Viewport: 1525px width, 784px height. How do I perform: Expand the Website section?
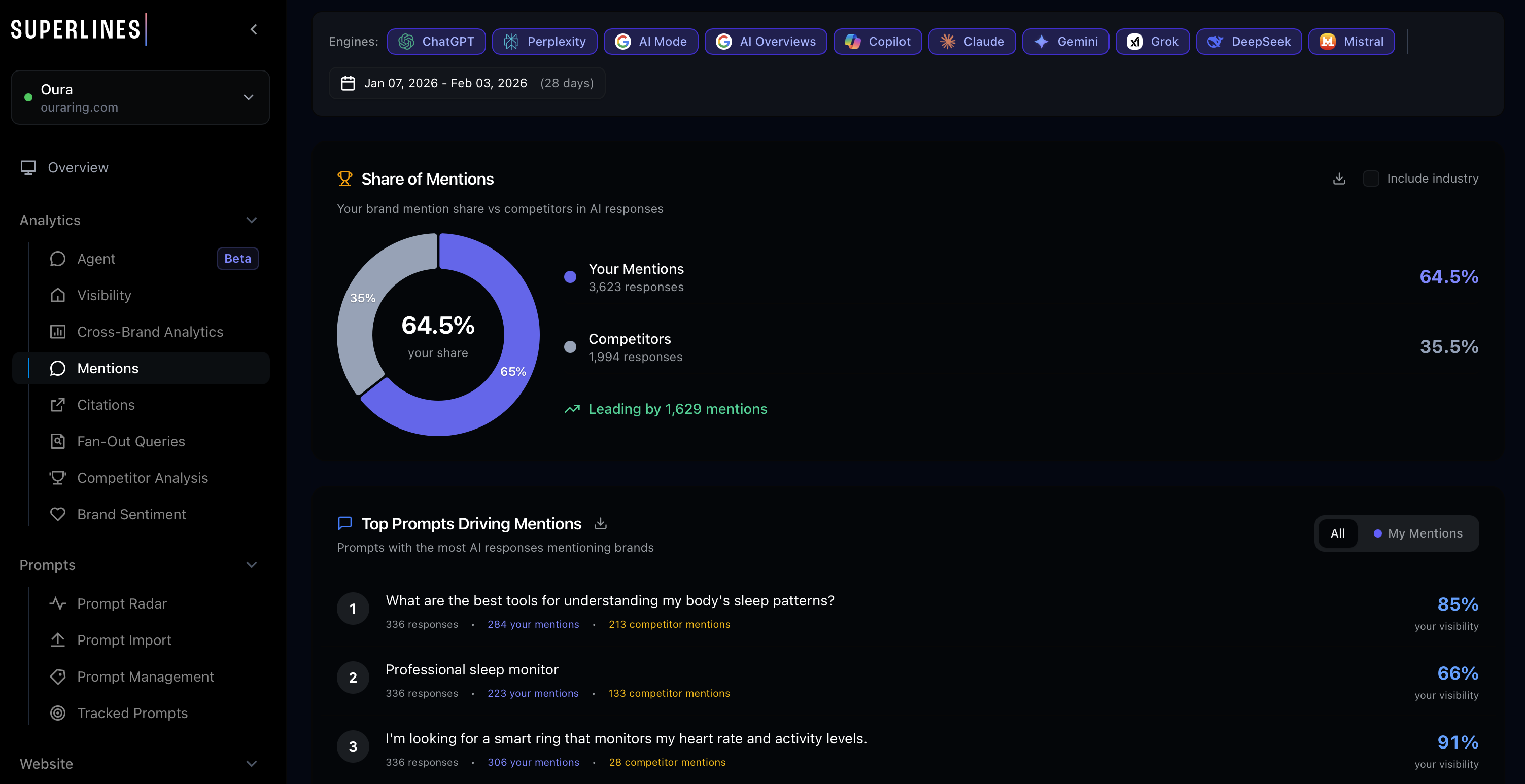click(x=252, y=763)
